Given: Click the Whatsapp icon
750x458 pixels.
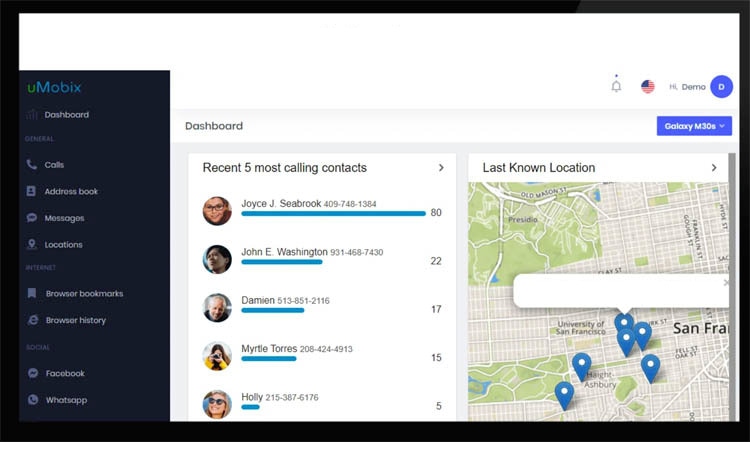Looking at the screenshot, I should coord(33,399).
